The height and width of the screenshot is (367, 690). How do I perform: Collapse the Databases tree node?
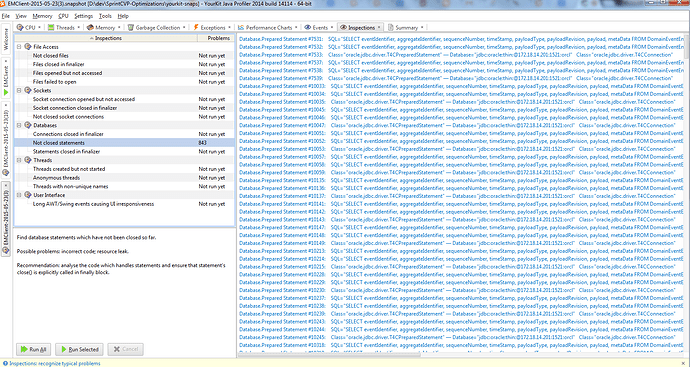pyautogui.click(x=19, y=125)
